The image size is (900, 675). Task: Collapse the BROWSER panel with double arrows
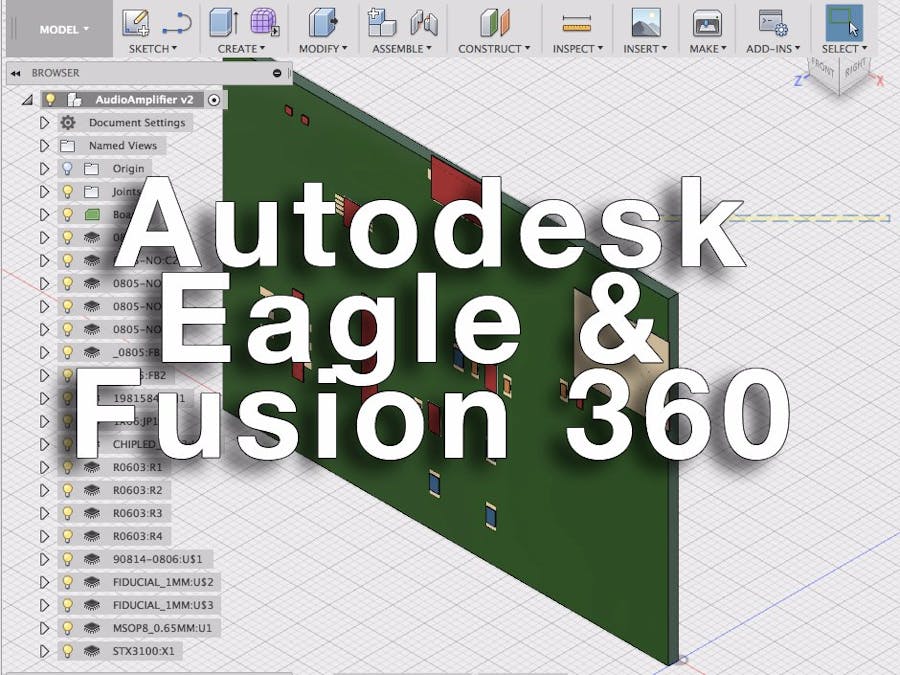tap(15, 73)
